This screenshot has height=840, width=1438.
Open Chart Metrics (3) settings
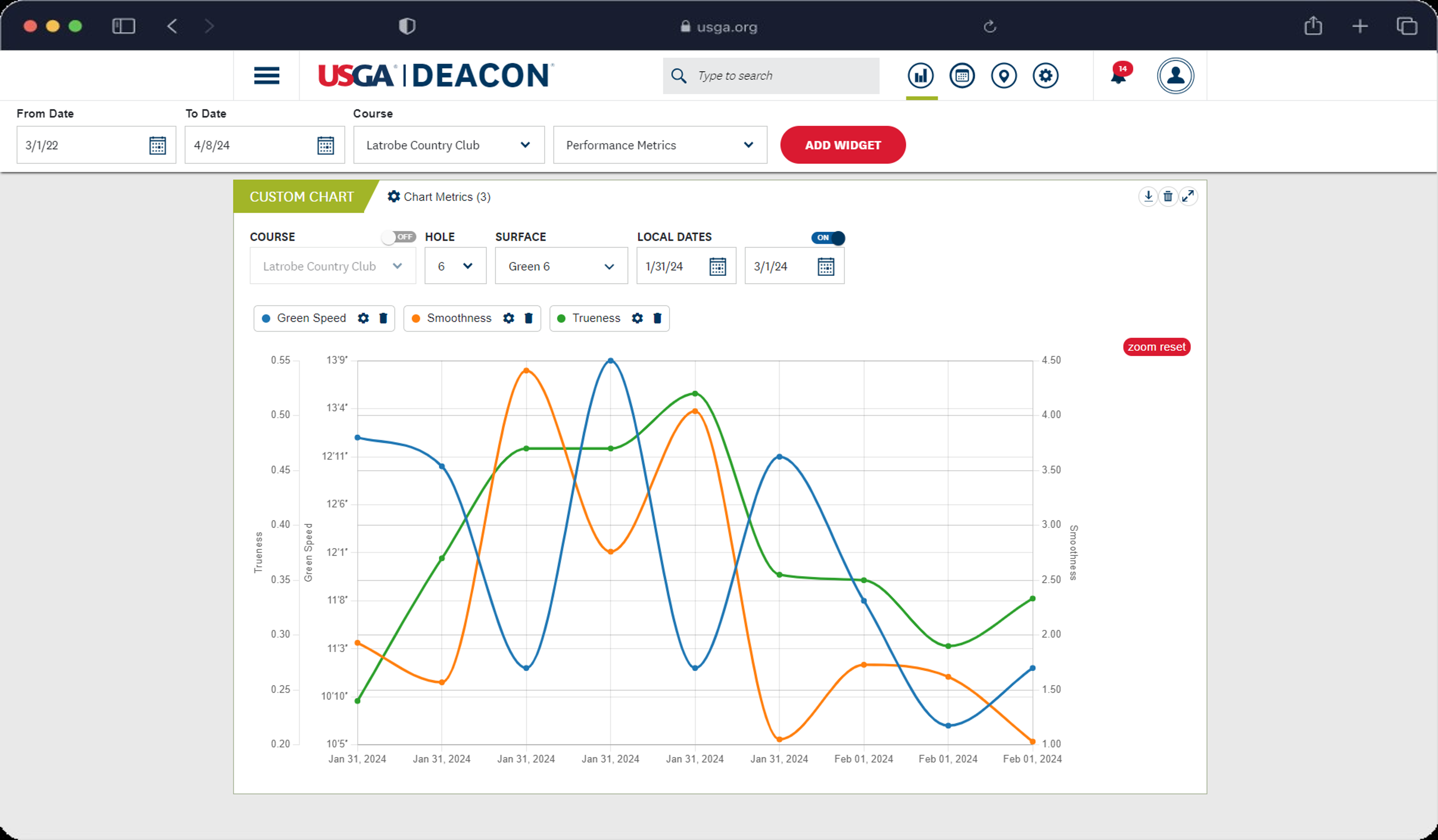pyautogui.click(x=439, y=197)
